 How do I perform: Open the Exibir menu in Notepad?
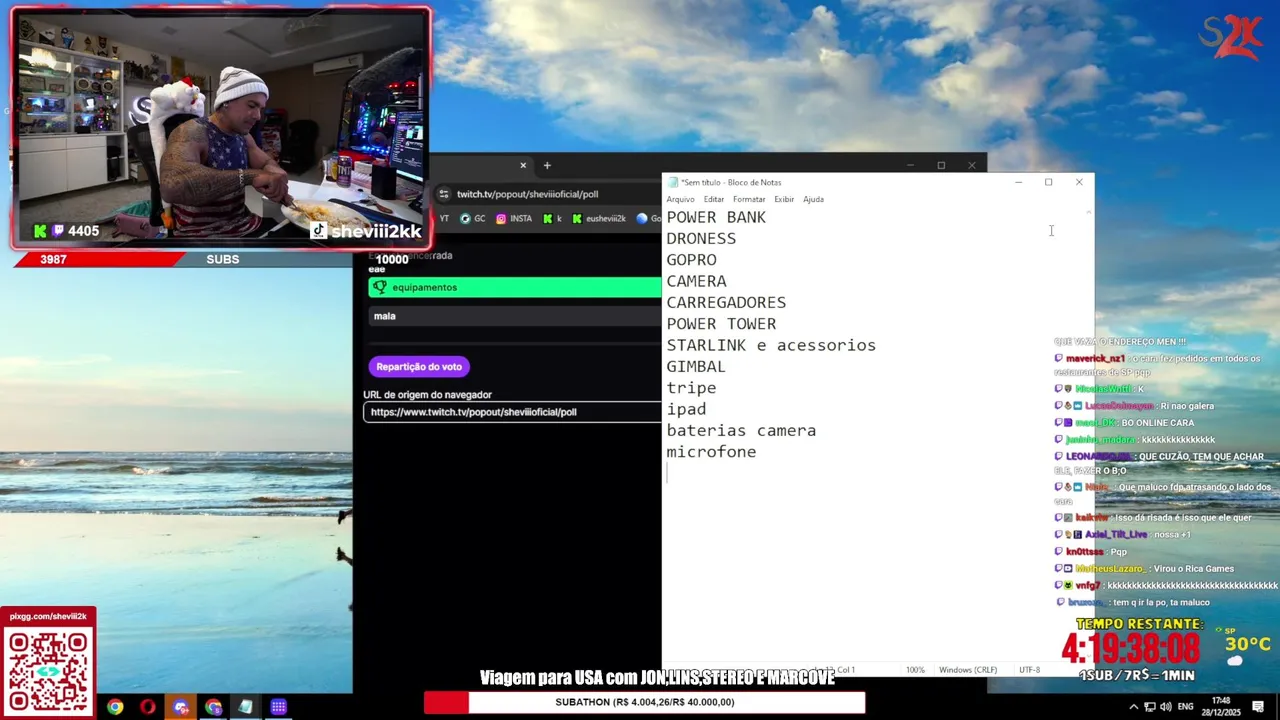coord(784,199)
